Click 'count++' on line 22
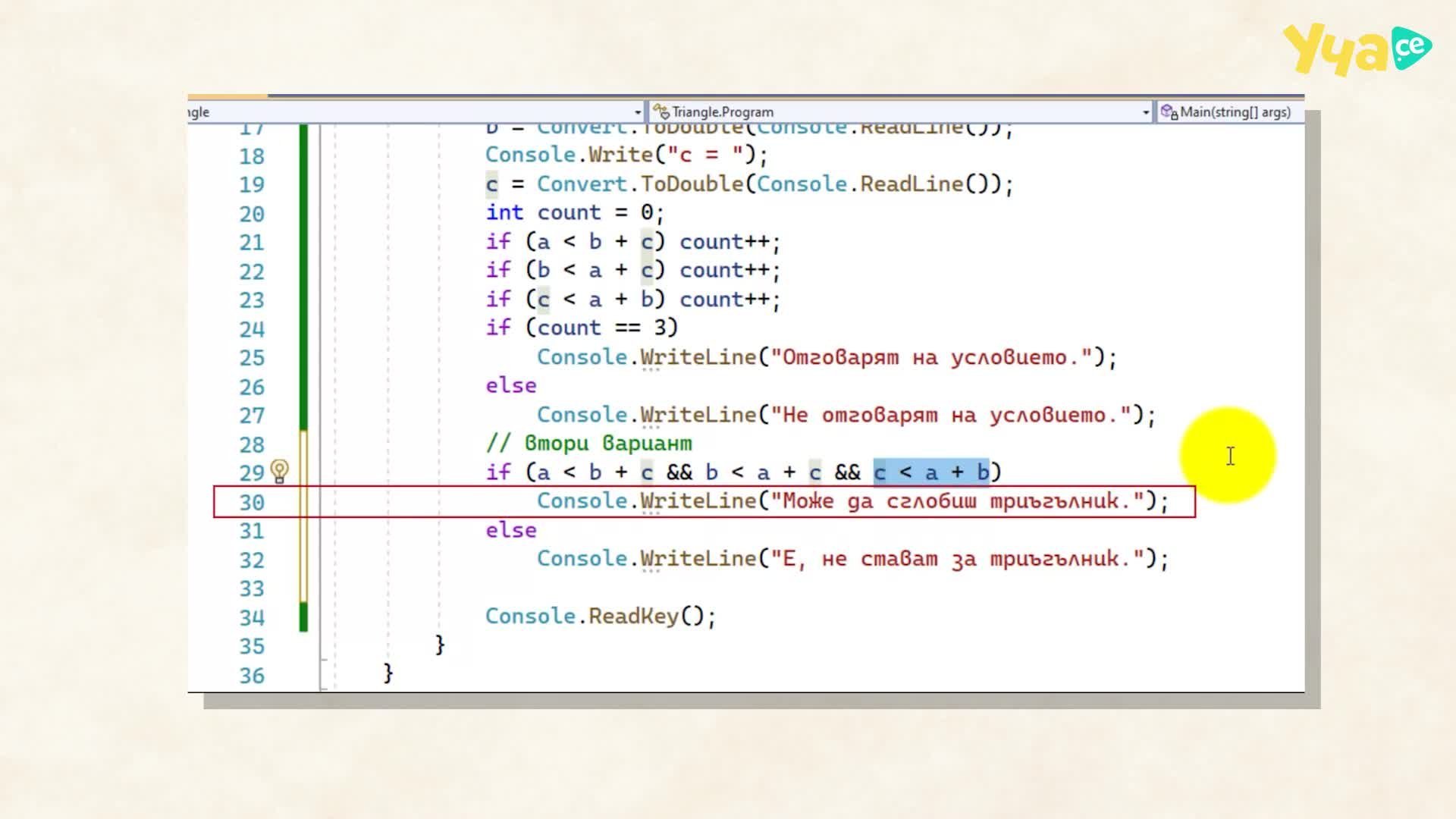The height and width of the screenshot is (819, 1456). (x=724, y=270)
